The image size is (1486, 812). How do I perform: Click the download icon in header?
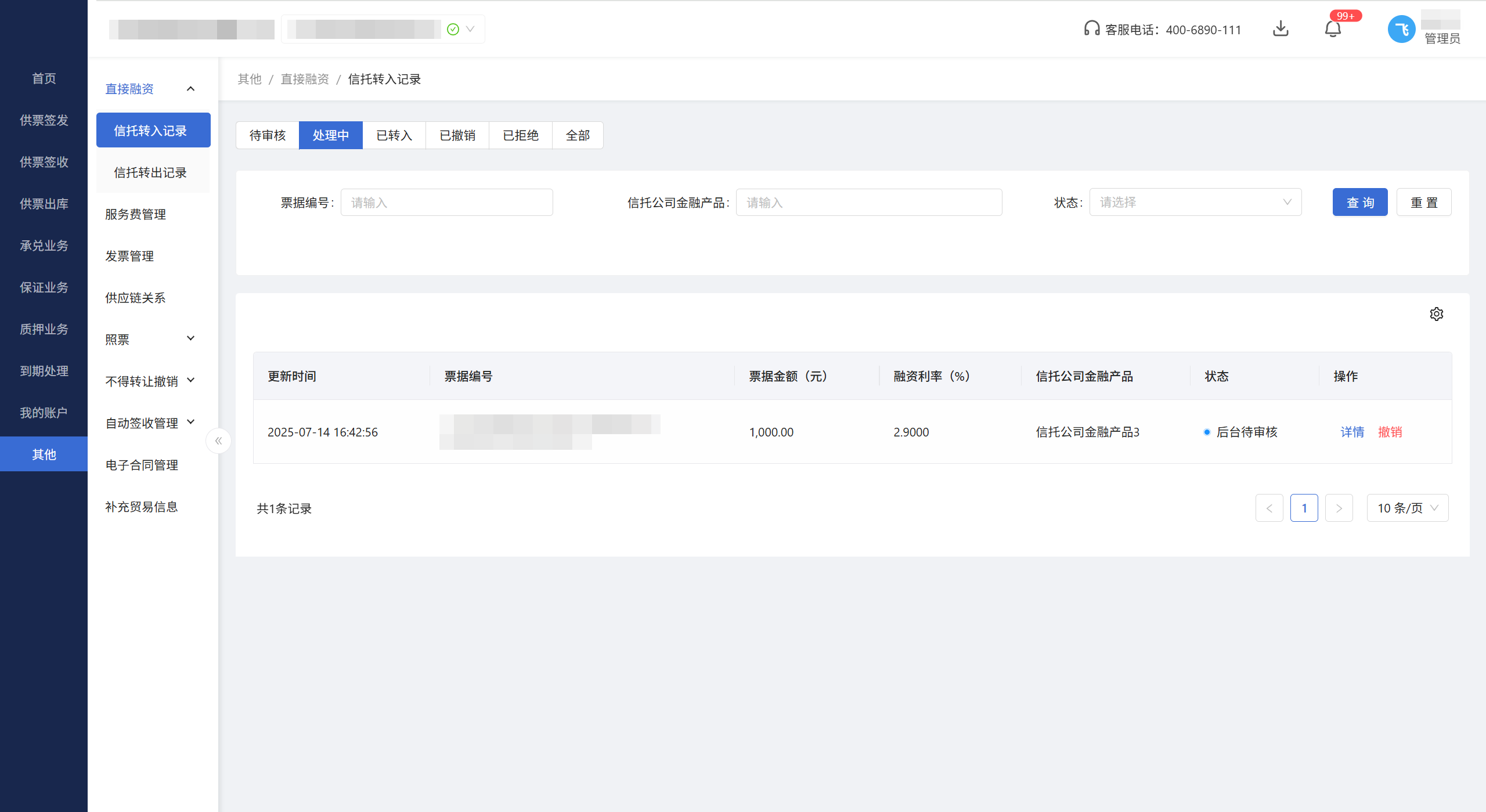pyautogui.click(x=1281, y=28)
